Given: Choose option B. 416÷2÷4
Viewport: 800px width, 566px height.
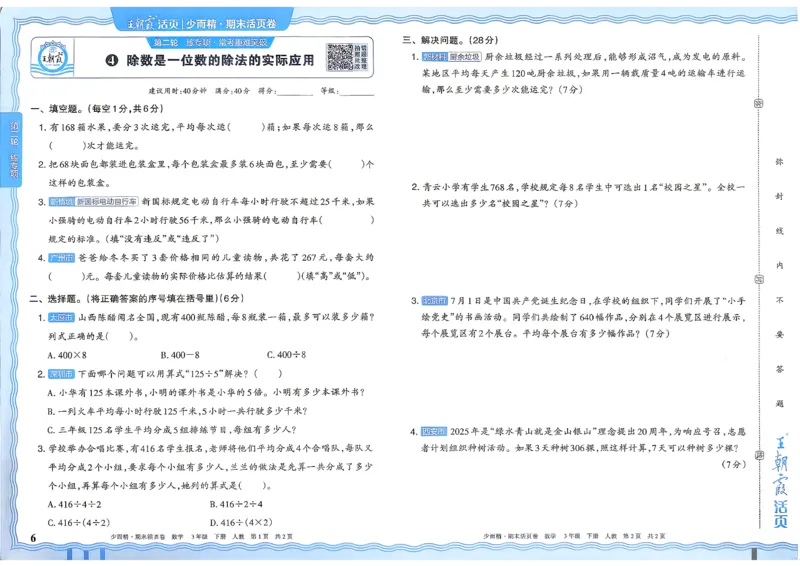Looking at the screenshot, I should coord(236,505).
